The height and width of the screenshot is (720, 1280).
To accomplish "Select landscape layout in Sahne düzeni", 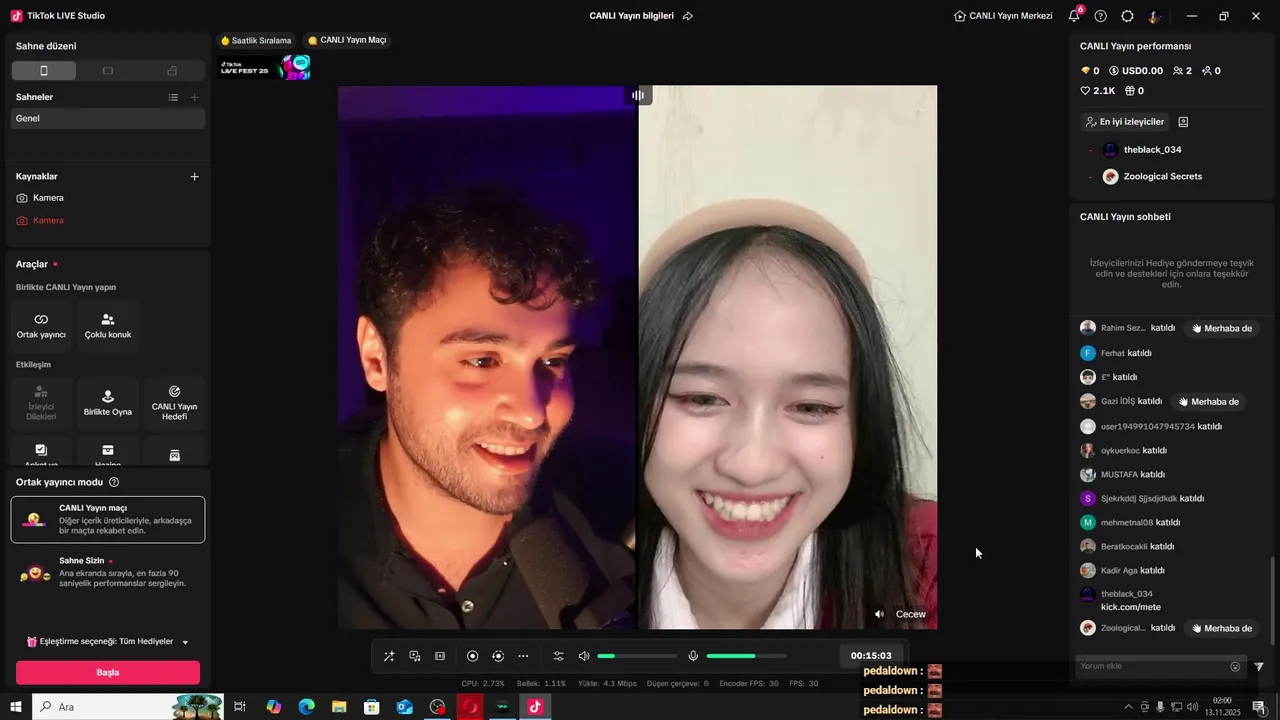I will tap(108, 71).
